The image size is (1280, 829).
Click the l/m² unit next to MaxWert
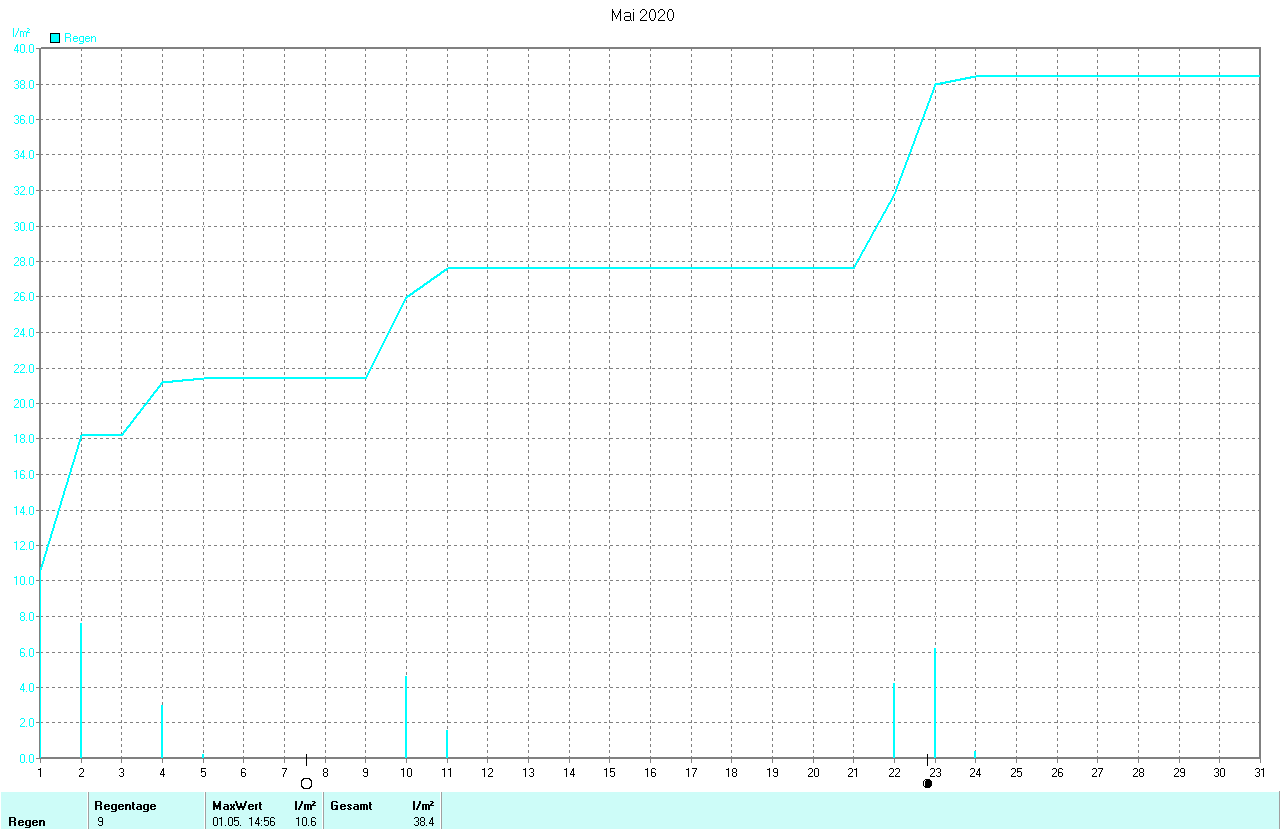tap(306, 806)
